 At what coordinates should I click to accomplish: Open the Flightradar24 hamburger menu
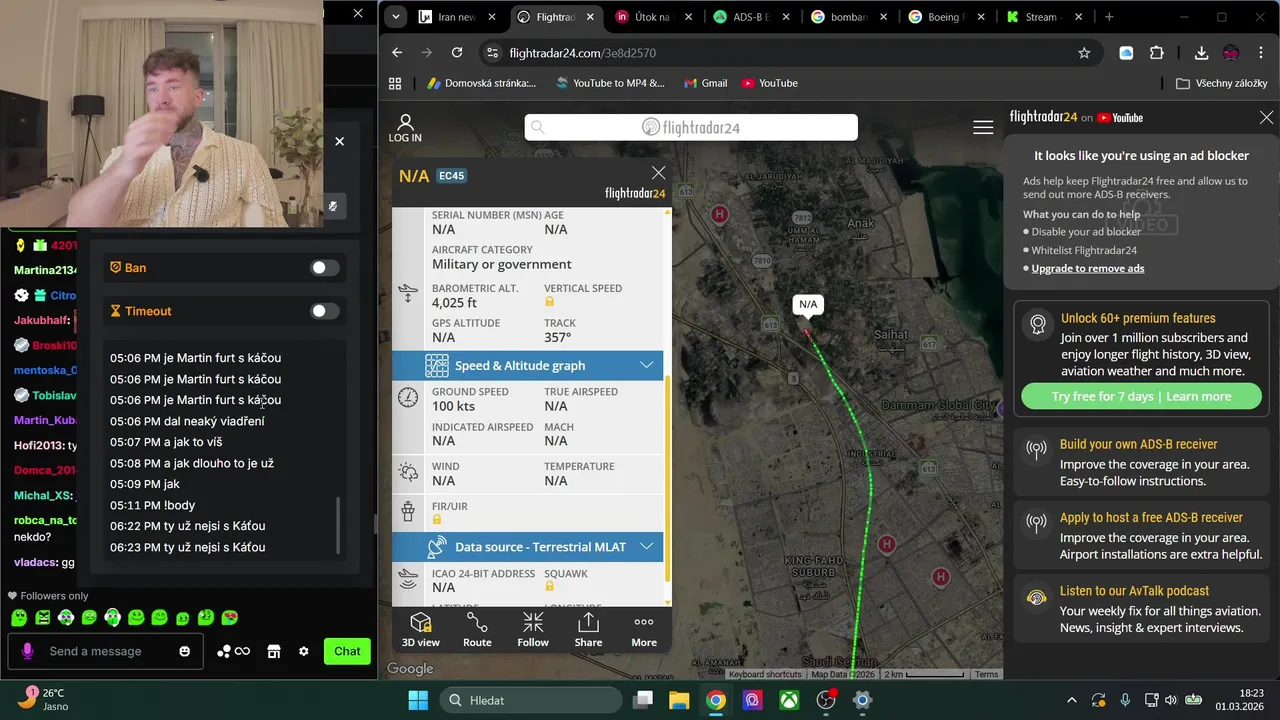(983, 127)
